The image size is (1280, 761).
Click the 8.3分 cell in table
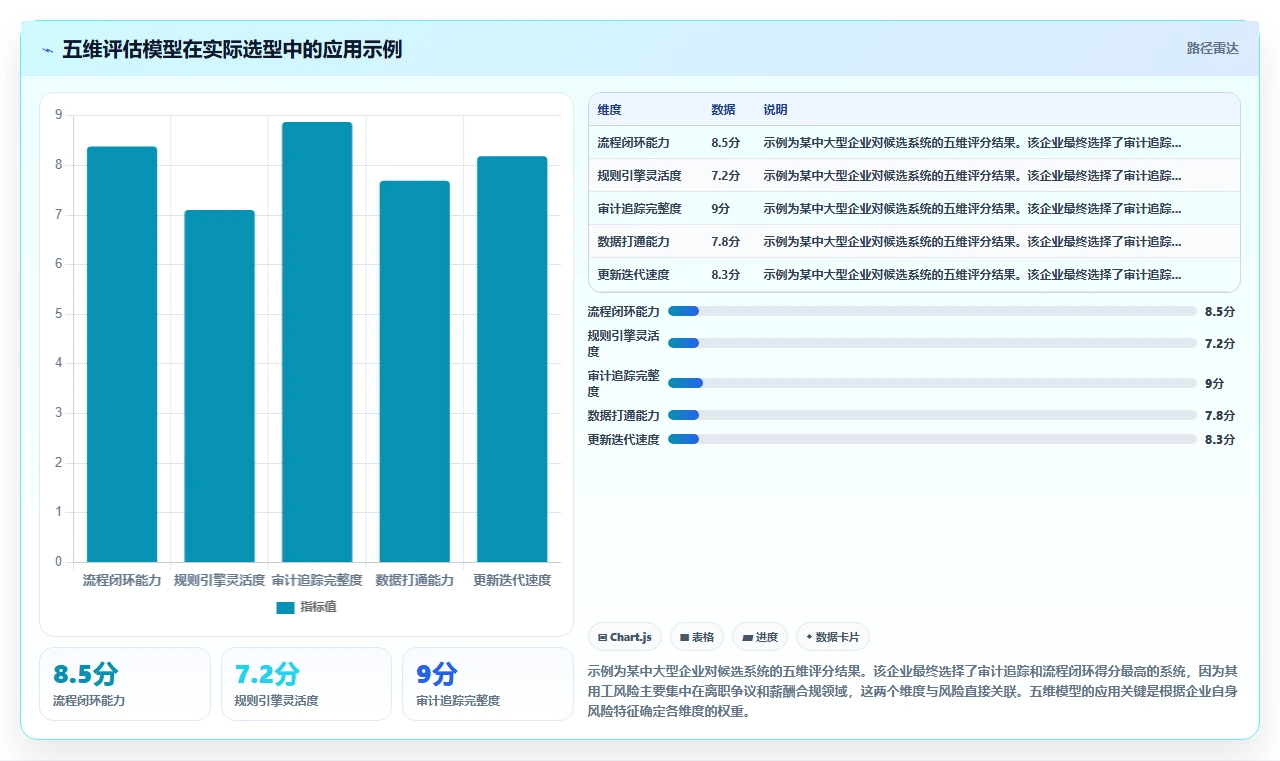pyautogui.click(x=725, y=275)
